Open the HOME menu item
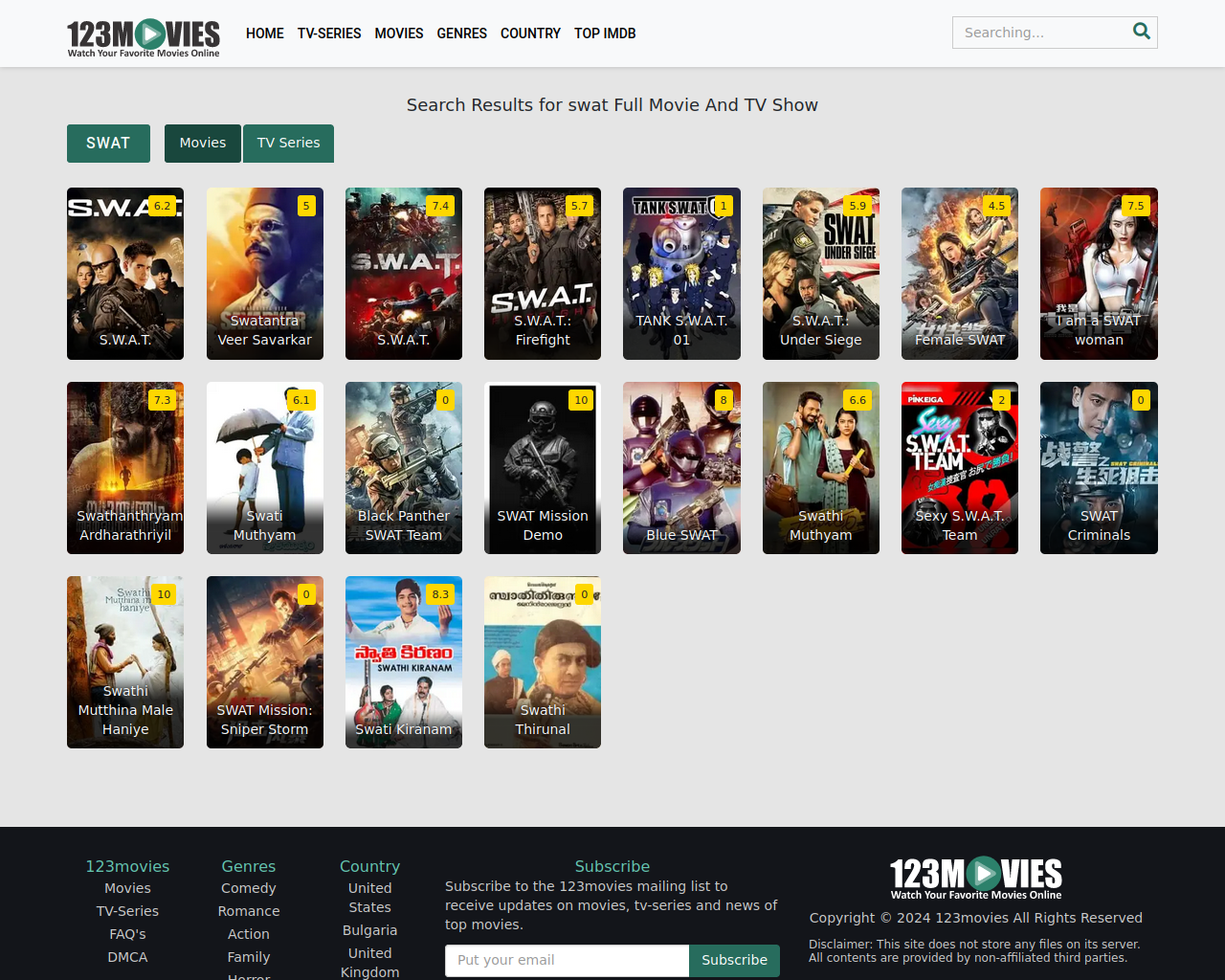The height and width of the screenshot is (980, 1225). click(x=265, y=33)
